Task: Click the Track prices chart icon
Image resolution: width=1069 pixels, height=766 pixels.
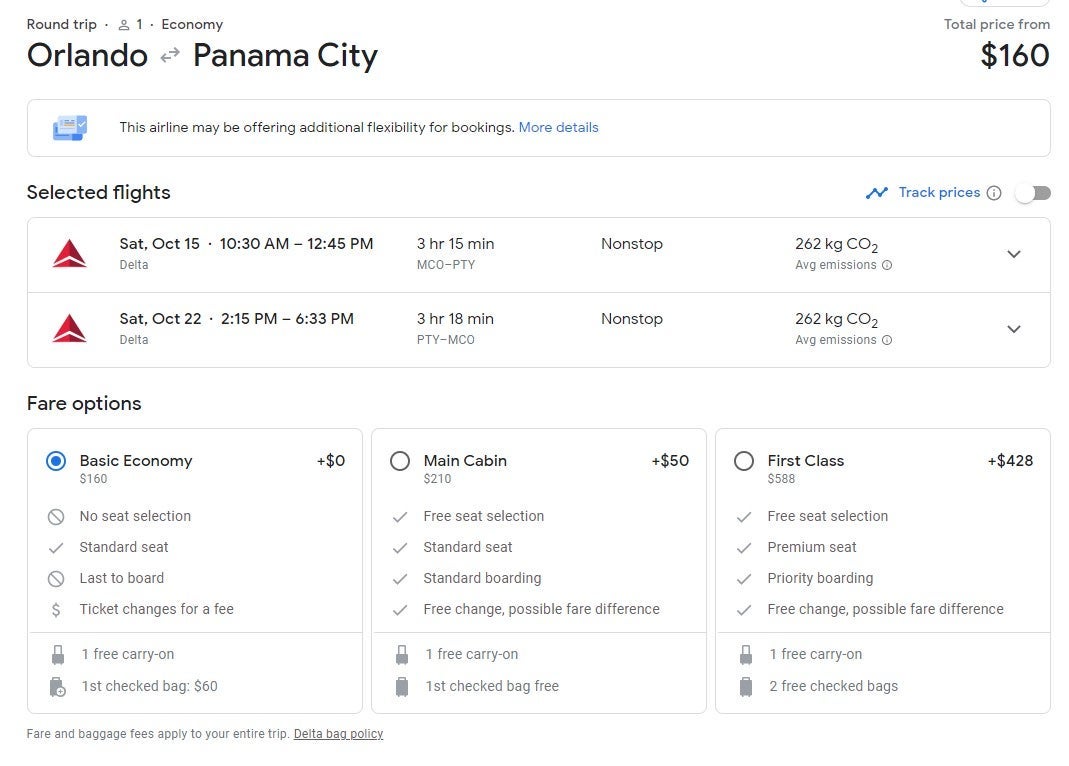Action: [x=877, y=193]
